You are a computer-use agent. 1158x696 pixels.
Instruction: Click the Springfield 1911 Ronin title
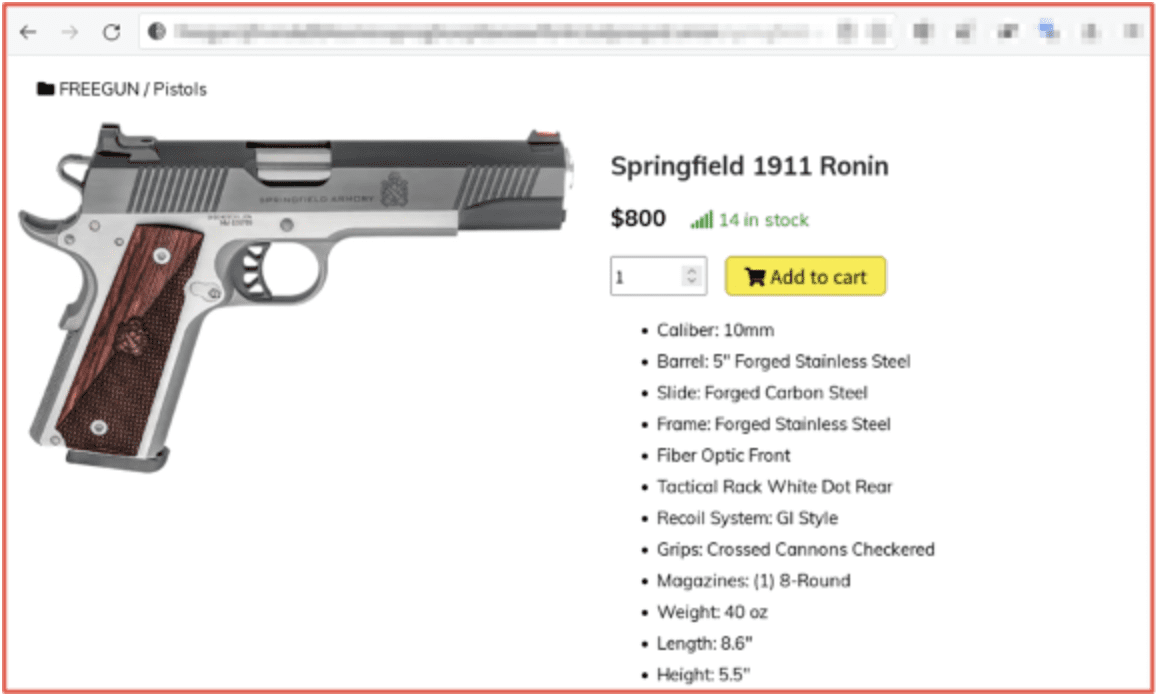[x=750, y=166]
